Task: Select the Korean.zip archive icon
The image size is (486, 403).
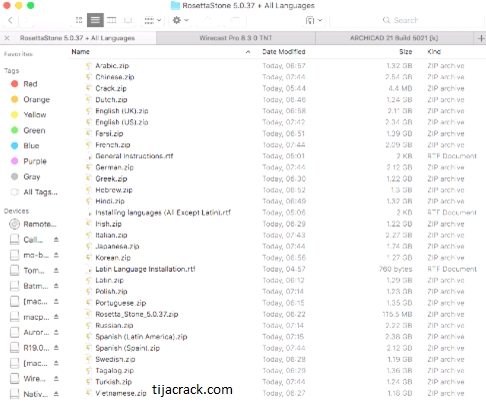Action: [88, 258]
